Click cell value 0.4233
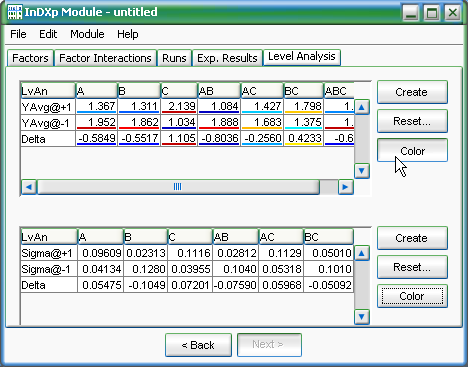Viewport: 468px width, 367px height. click(x=303, y=139)
